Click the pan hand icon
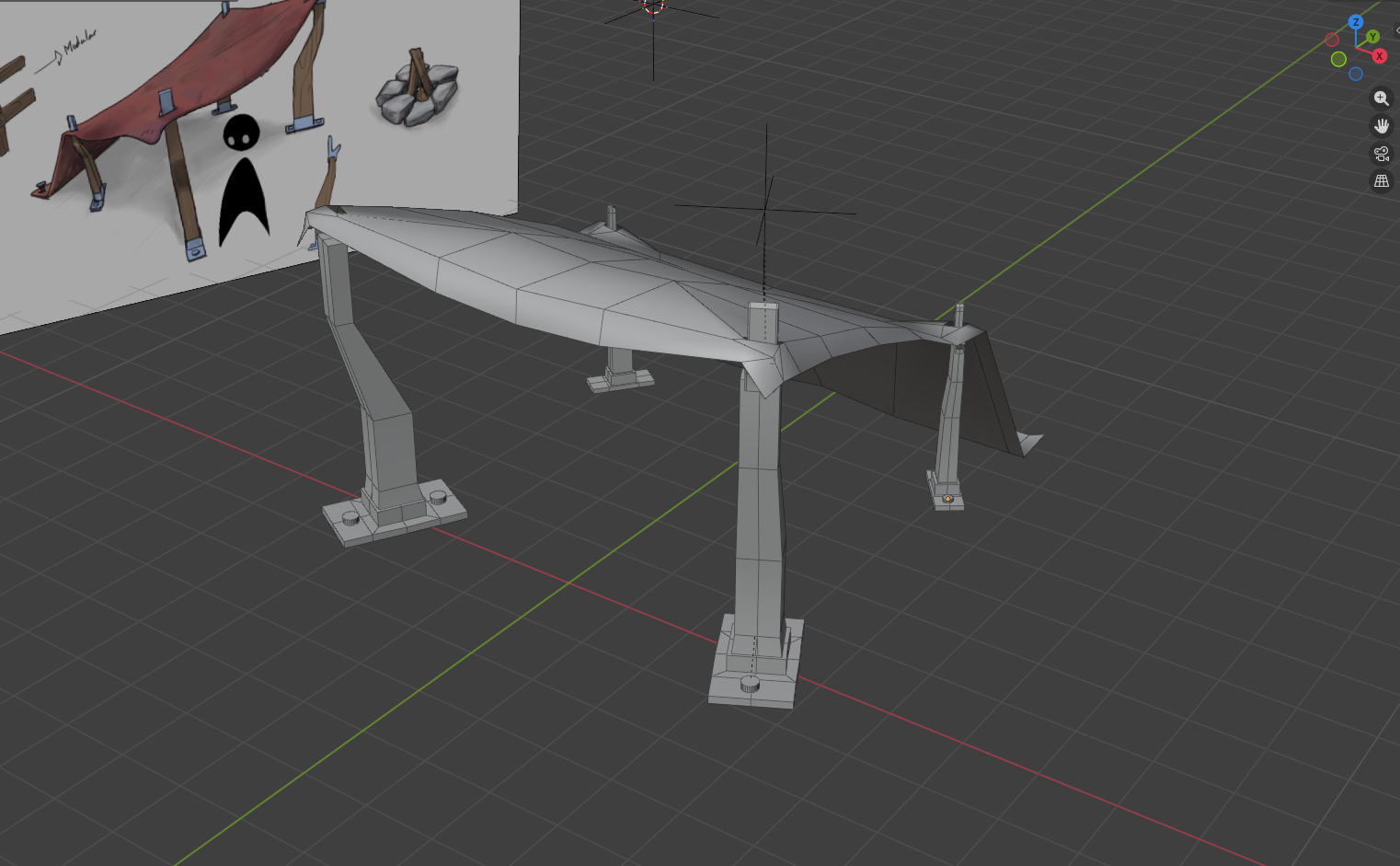This screenshot has width=1400, height=866. 1381,126
